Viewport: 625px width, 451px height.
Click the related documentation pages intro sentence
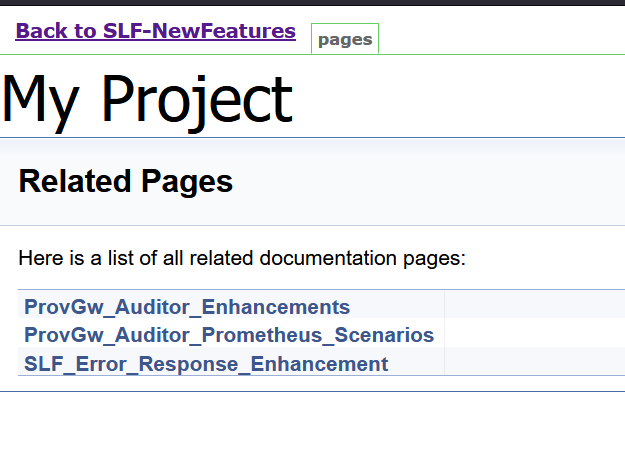[x=242, y=258]
